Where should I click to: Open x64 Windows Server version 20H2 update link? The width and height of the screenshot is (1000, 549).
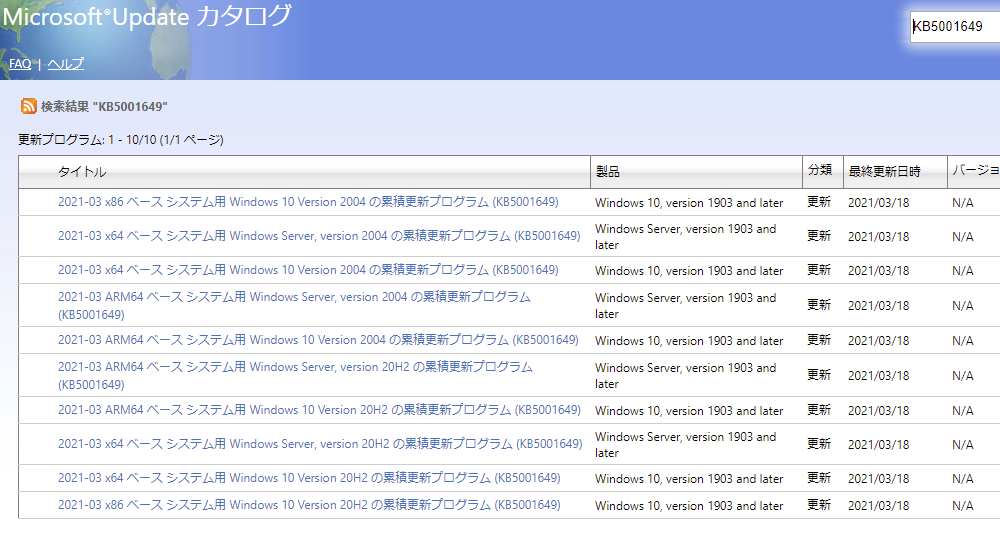click(320, 444)
